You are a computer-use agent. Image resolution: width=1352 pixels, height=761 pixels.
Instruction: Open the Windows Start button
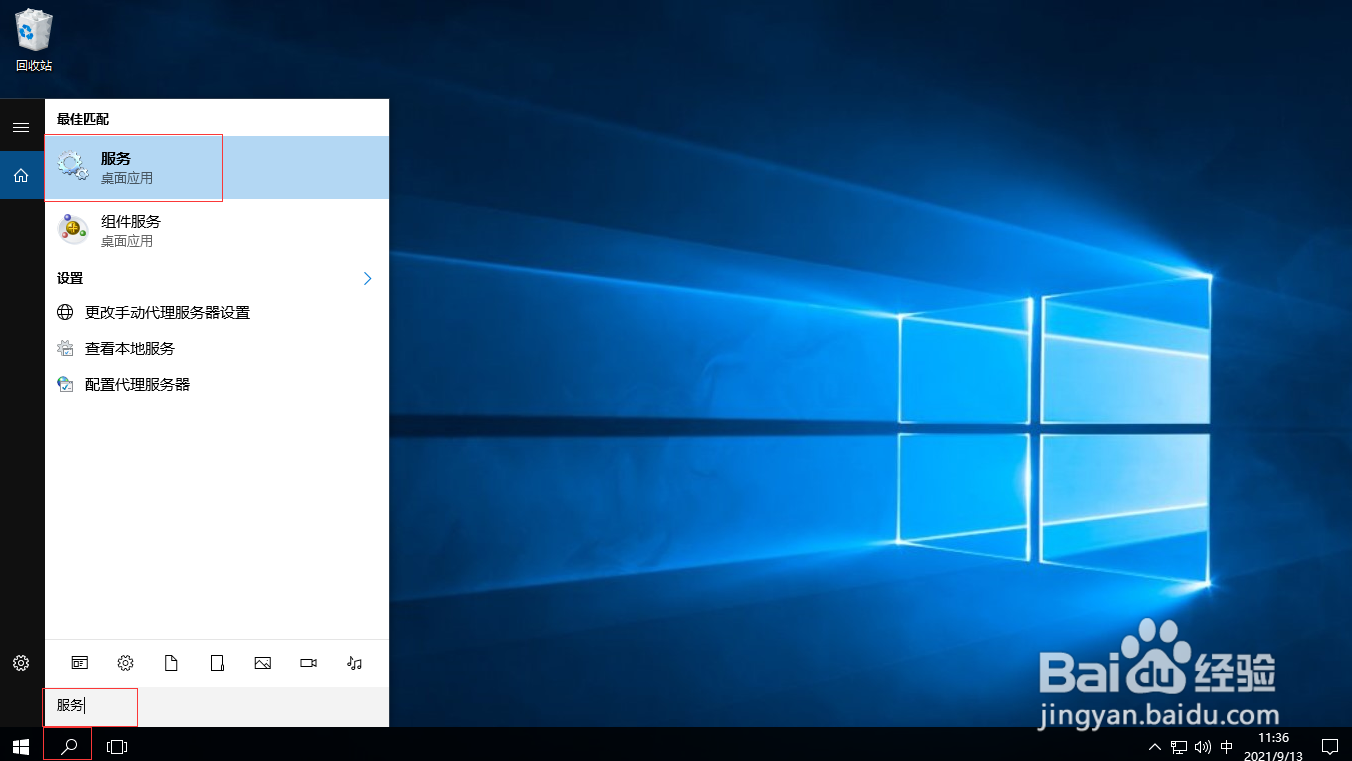point(21,746)
